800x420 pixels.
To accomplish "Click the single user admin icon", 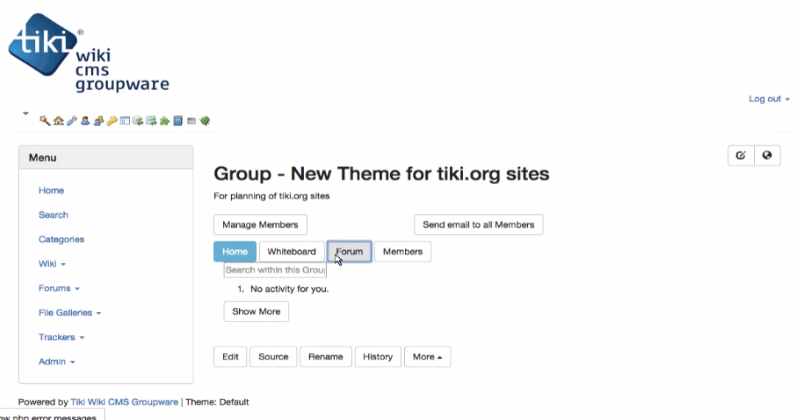I will click(85, 121).
